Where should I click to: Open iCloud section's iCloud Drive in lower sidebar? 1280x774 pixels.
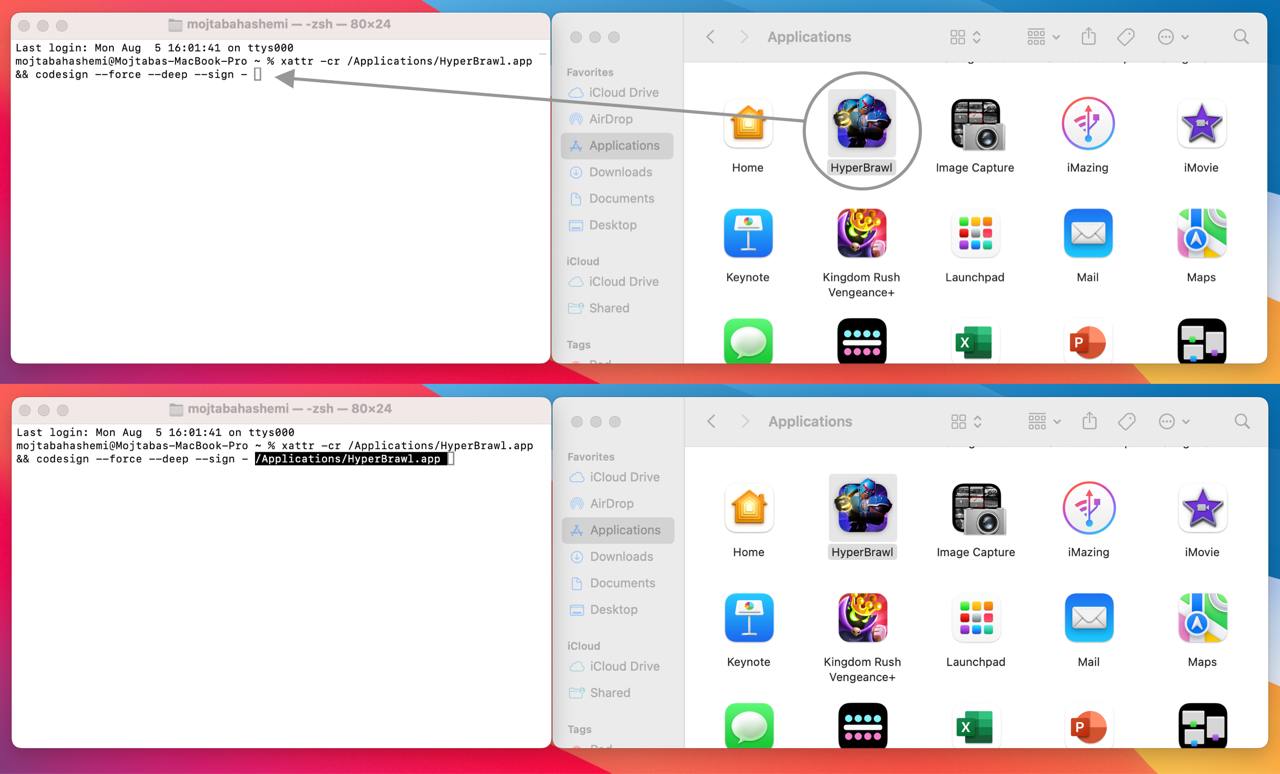click(617, 666)
